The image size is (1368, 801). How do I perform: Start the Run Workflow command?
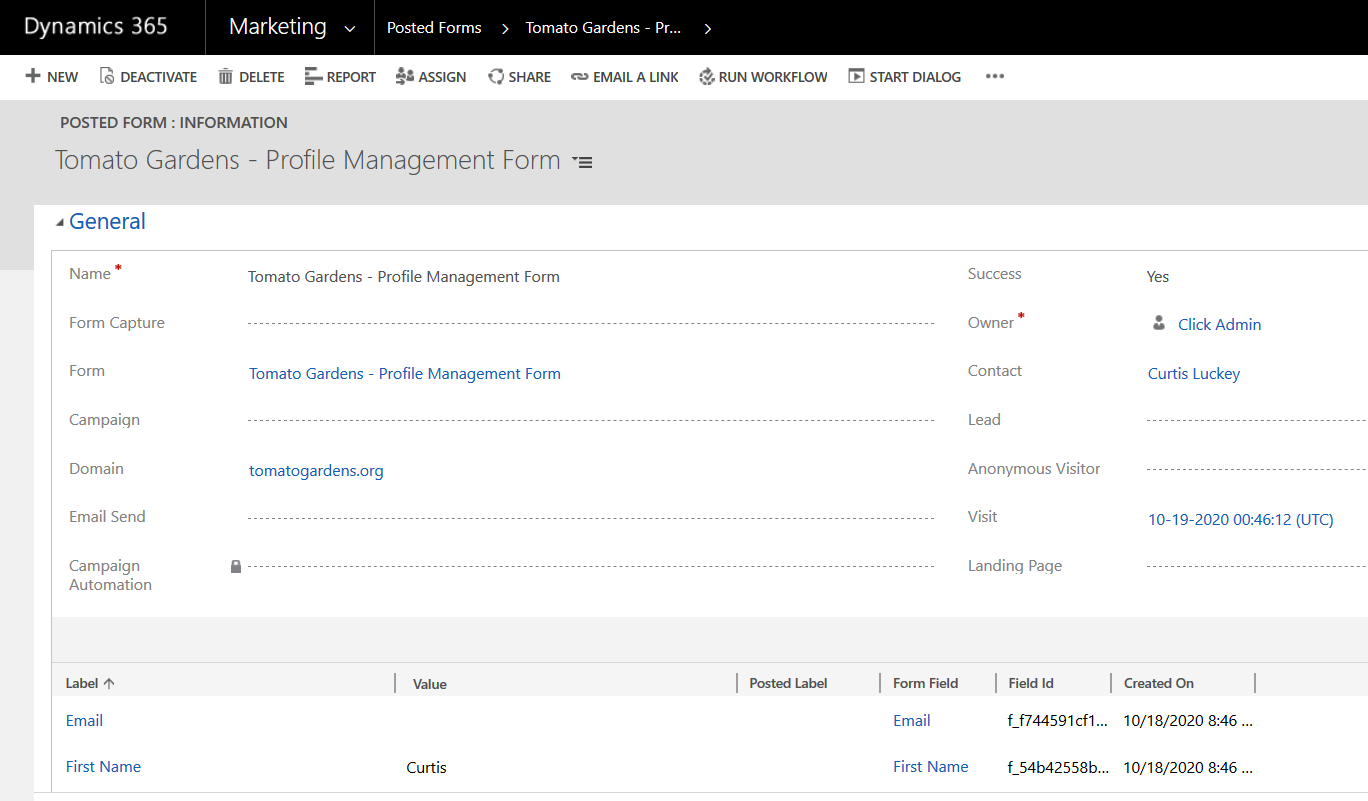pos(705,76)
